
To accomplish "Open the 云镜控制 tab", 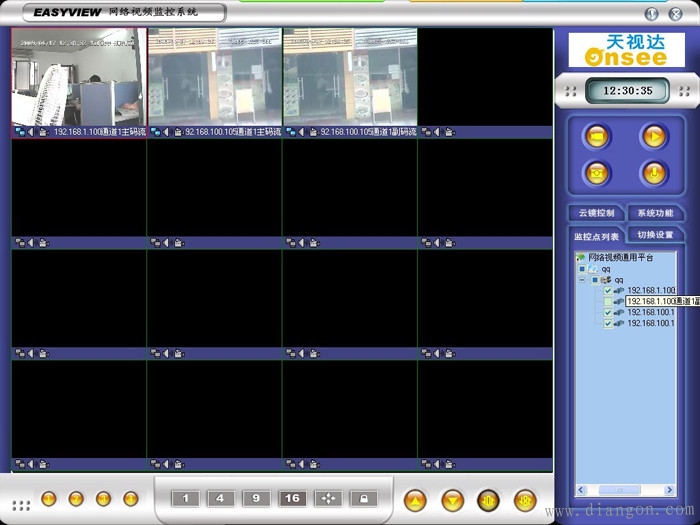I will click(596, 213).
